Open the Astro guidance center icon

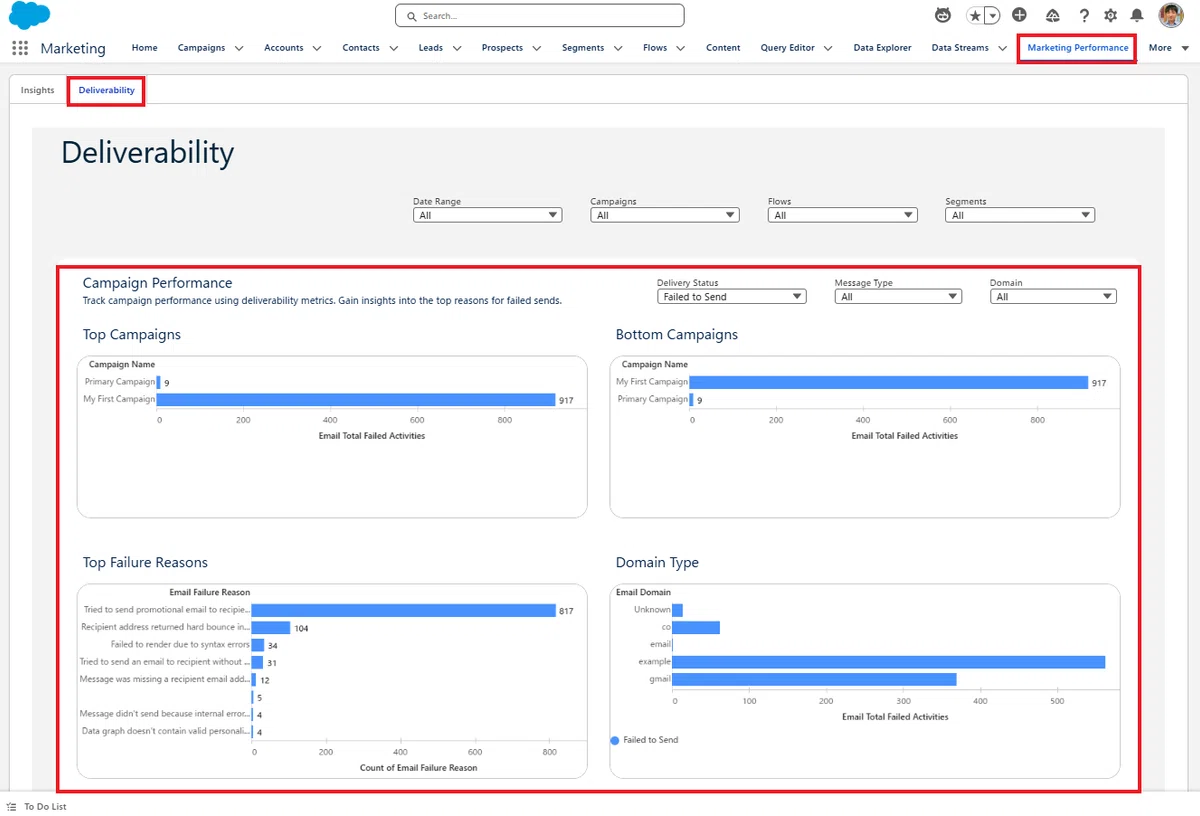pyautogui.click(x=943, y=15)
